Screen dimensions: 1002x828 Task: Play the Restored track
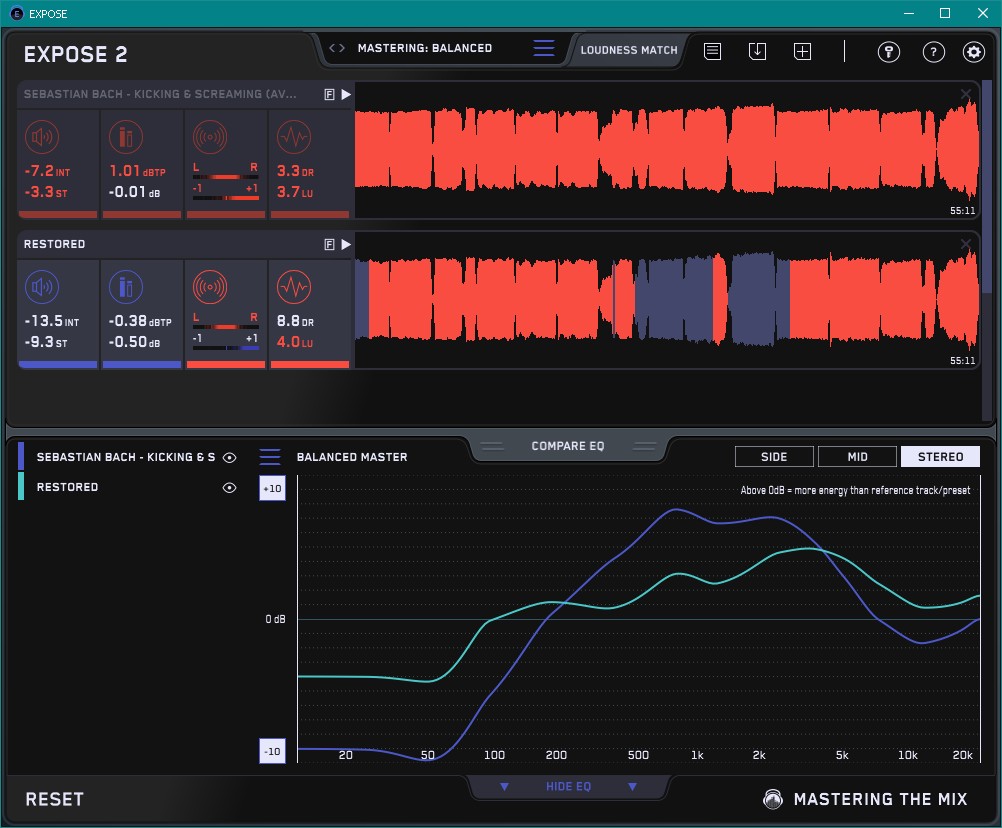(346, 244)
